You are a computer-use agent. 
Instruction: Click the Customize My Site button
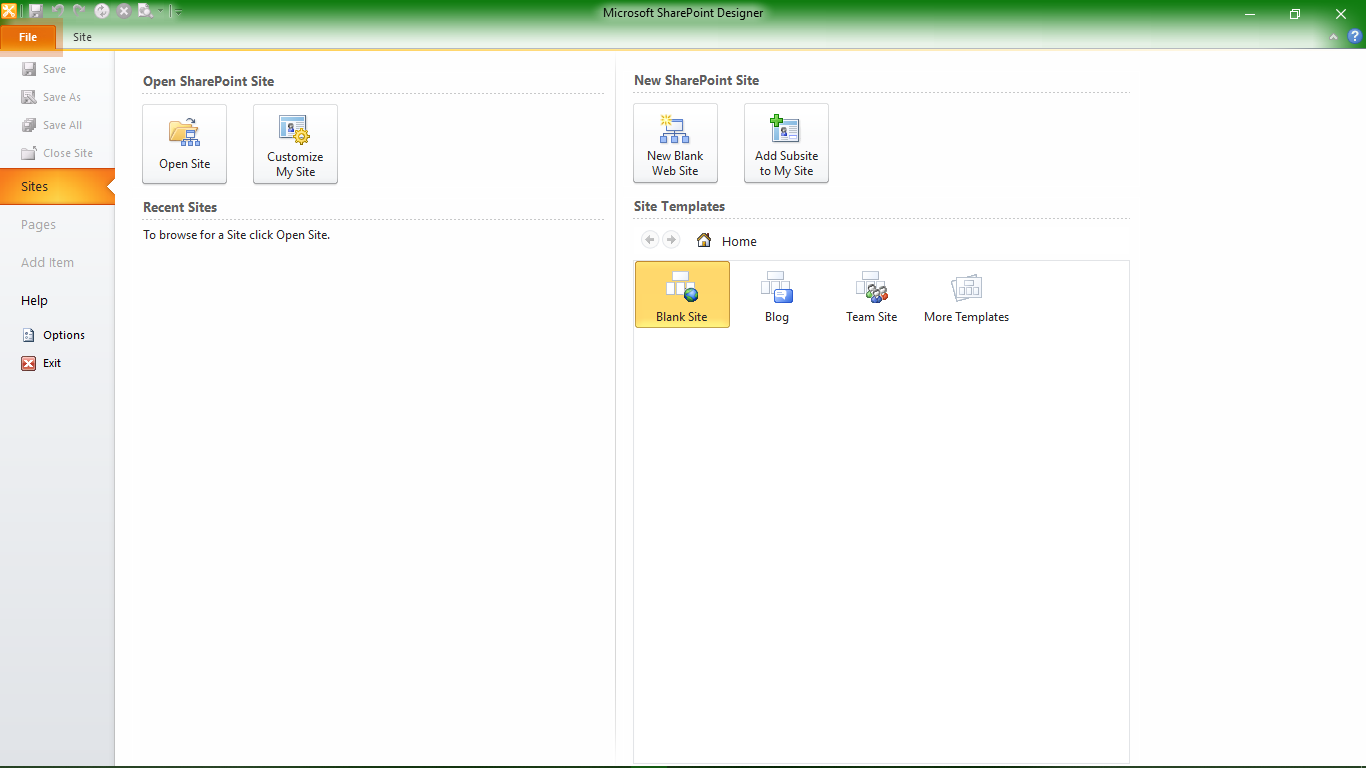(295, 144)
